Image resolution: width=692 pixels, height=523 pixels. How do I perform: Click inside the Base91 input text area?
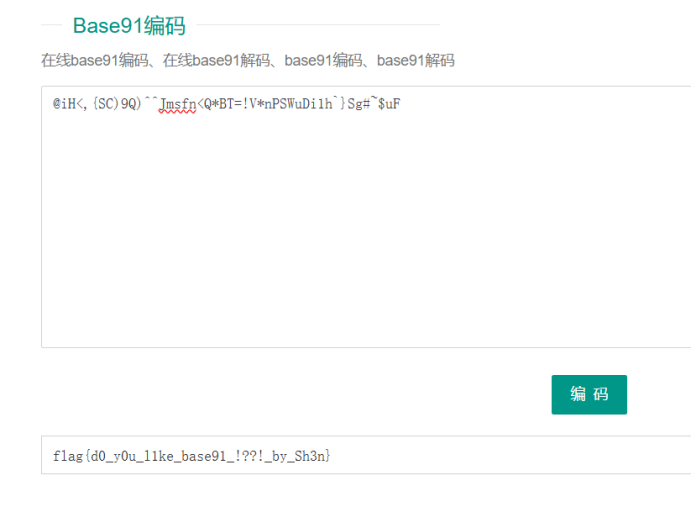click(x=366, y=217)
